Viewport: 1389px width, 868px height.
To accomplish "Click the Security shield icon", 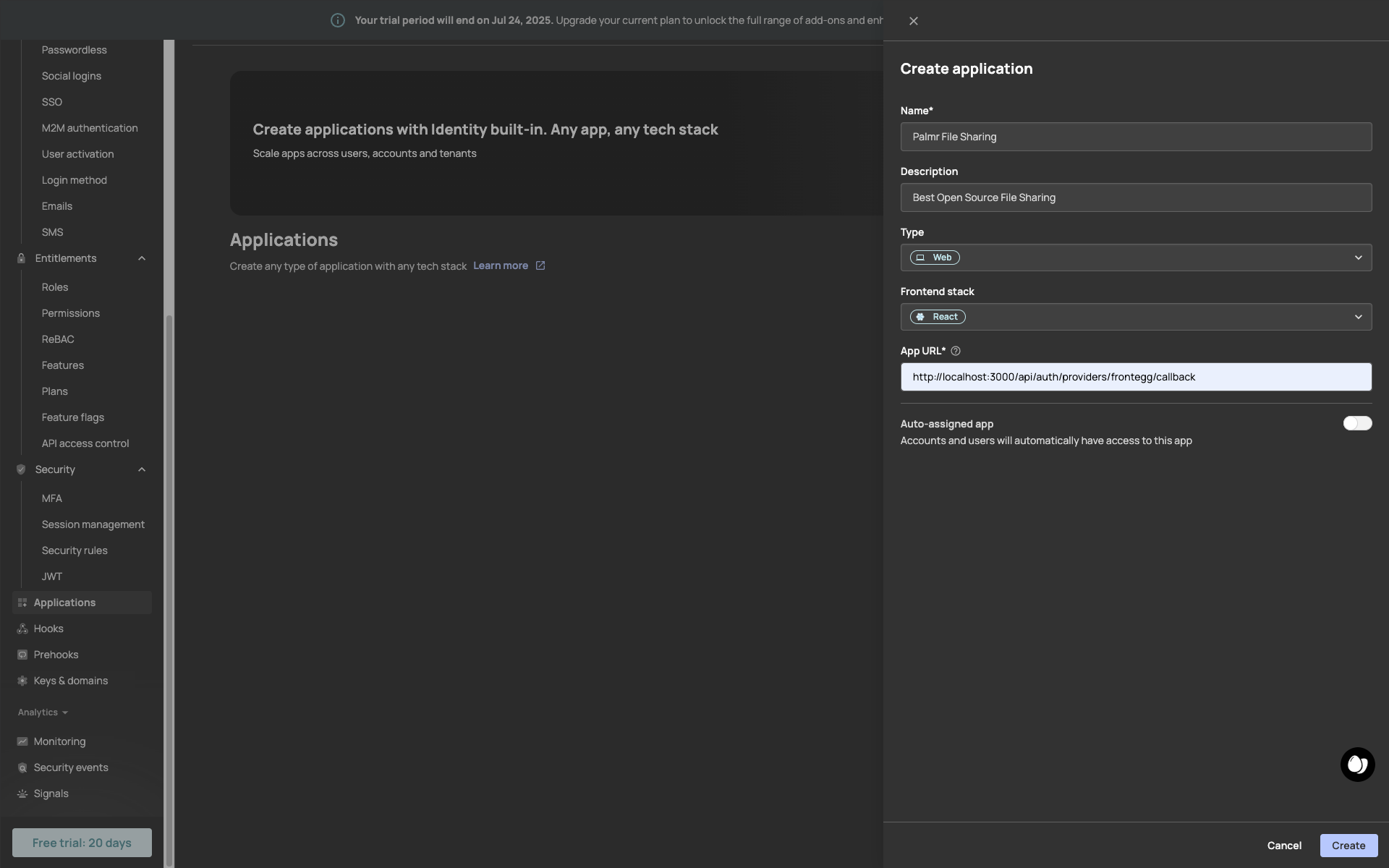I will [x=21, y=469].
